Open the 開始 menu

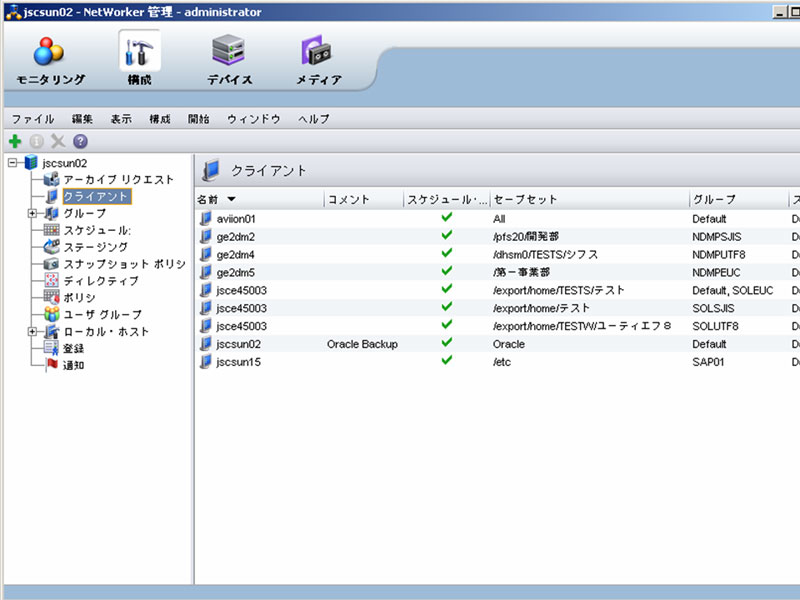198,119
